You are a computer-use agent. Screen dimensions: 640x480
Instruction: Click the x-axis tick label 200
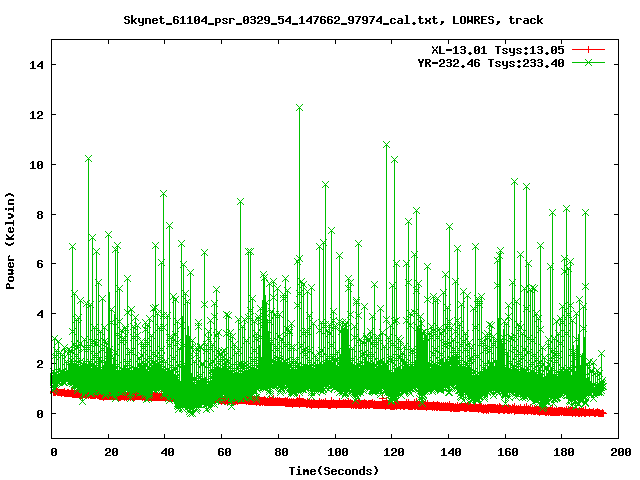[621, 452]
